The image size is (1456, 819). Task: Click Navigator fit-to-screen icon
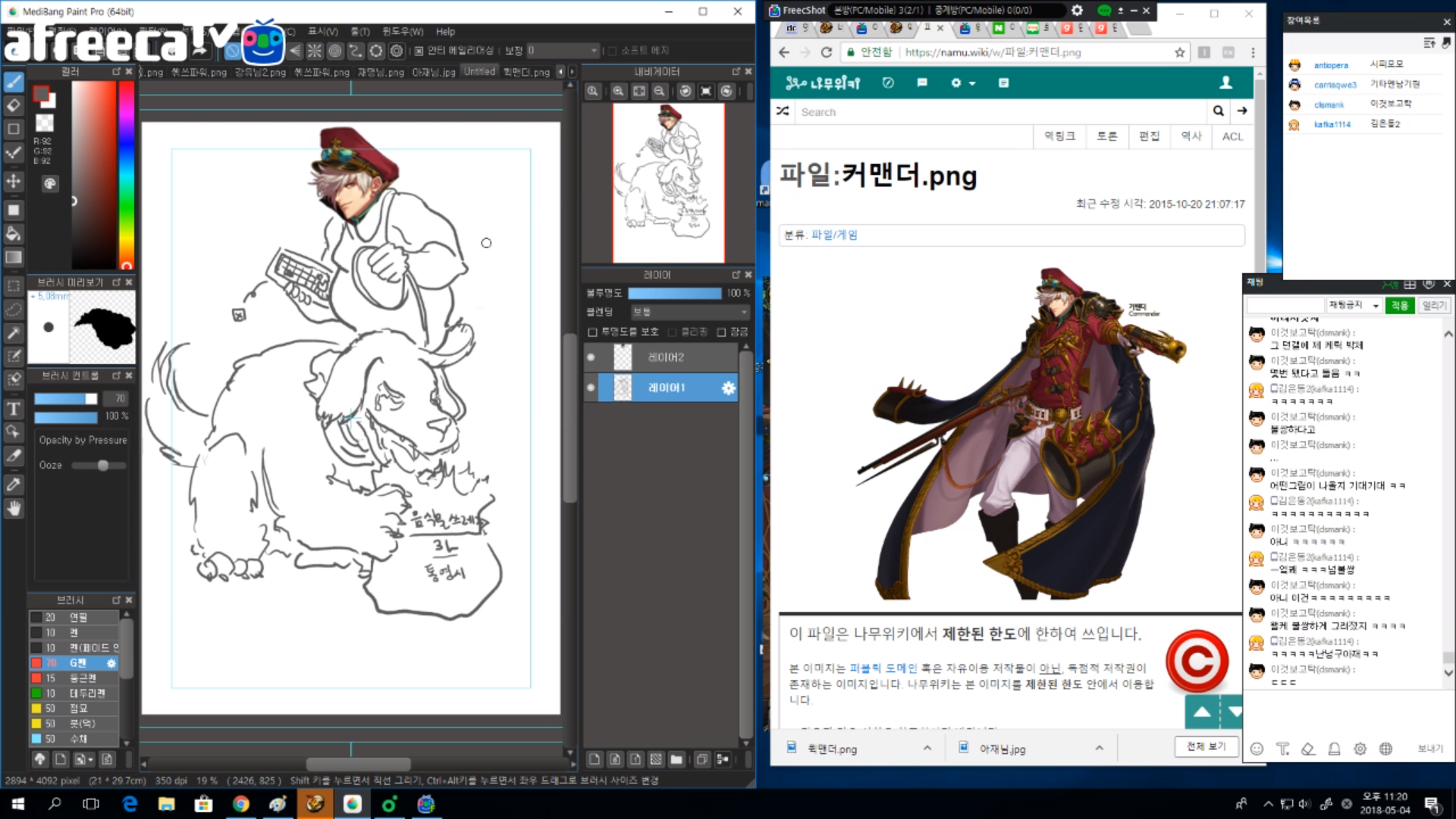click(x=639, y=91)
